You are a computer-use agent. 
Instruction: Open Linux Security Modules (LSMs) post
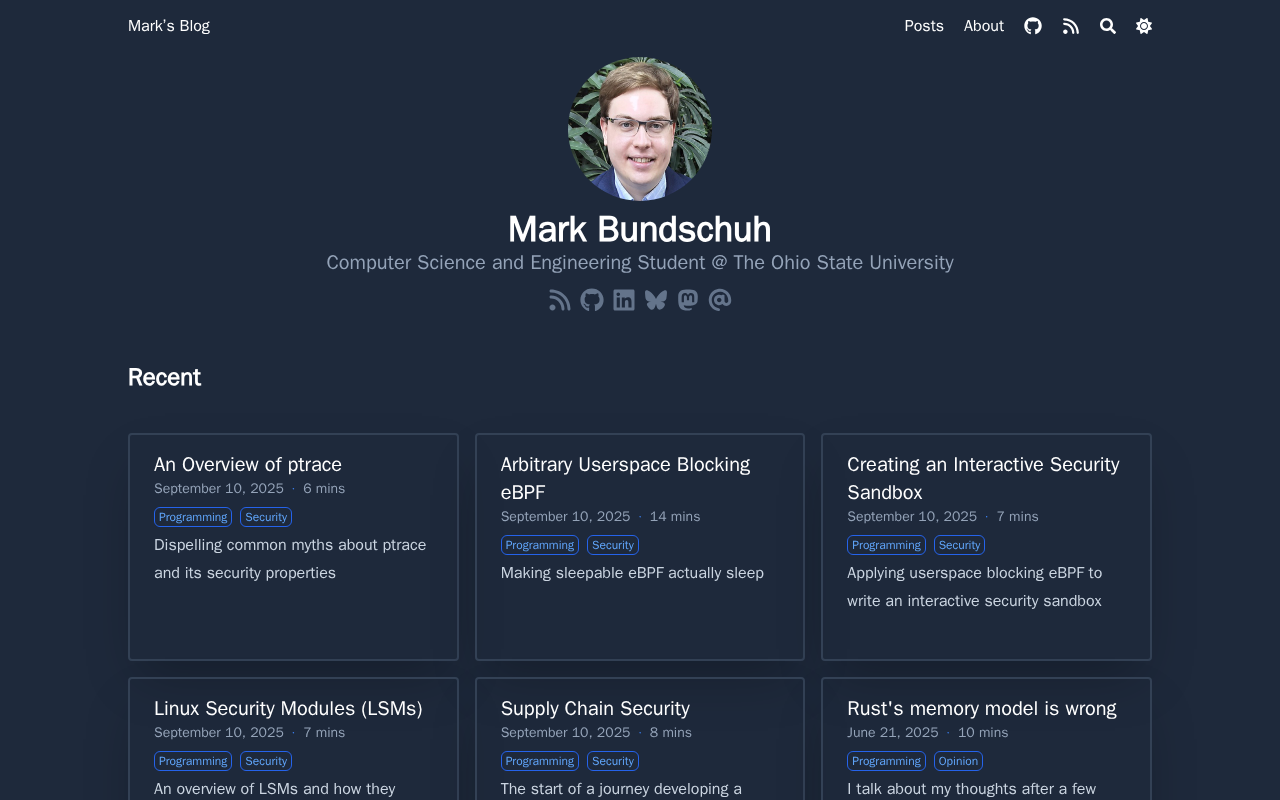pyautogui.click(x=288, y=708)
